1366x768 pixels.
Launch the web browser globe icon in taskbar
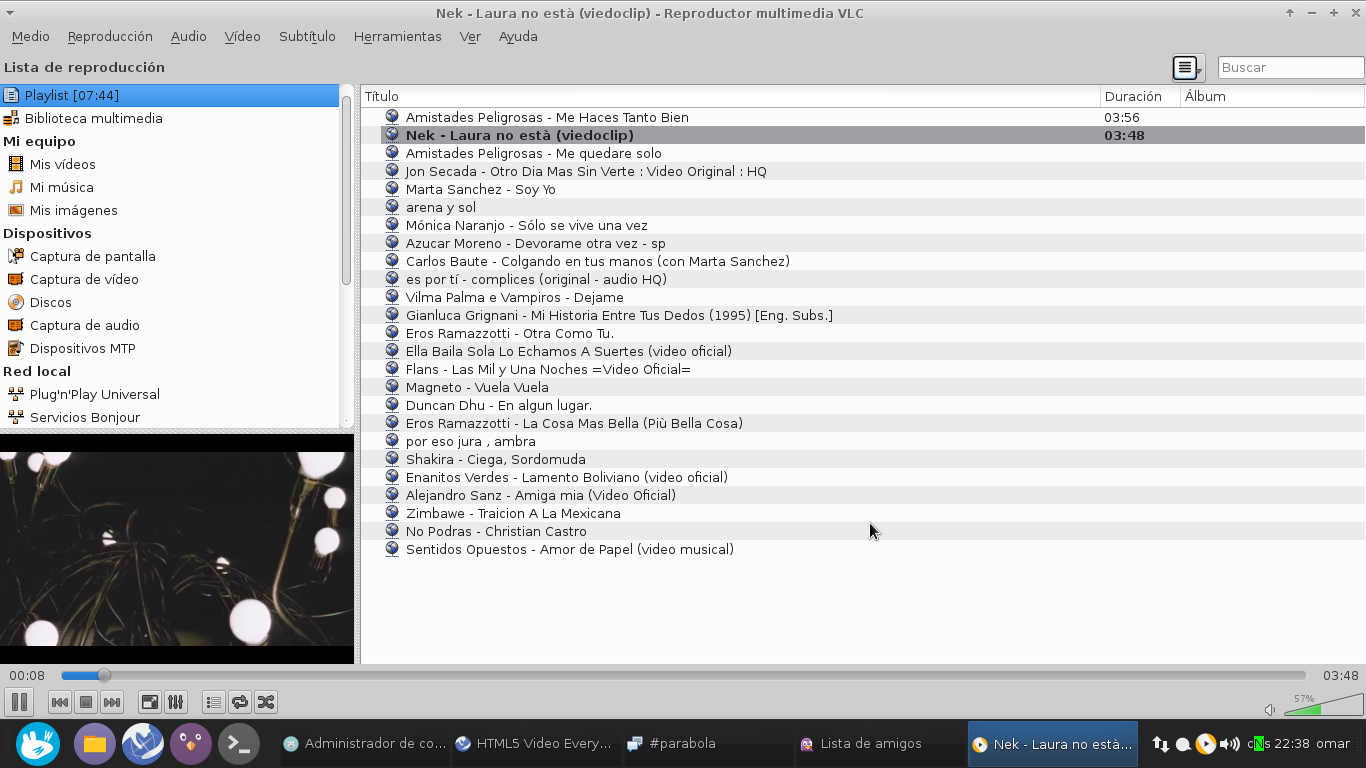pyautogui.click(x=143, y=744)
